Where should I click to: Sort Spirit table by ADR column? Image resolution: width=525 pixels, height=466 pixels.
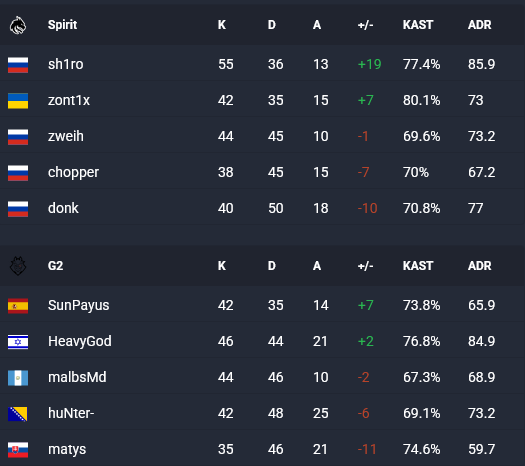479,25
